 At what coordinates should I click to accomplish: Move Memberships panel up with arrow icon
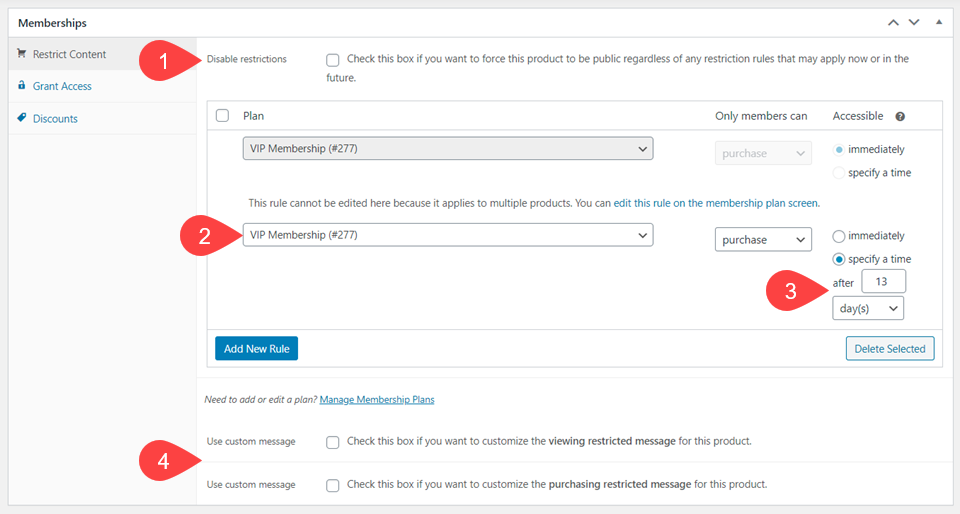888,22
